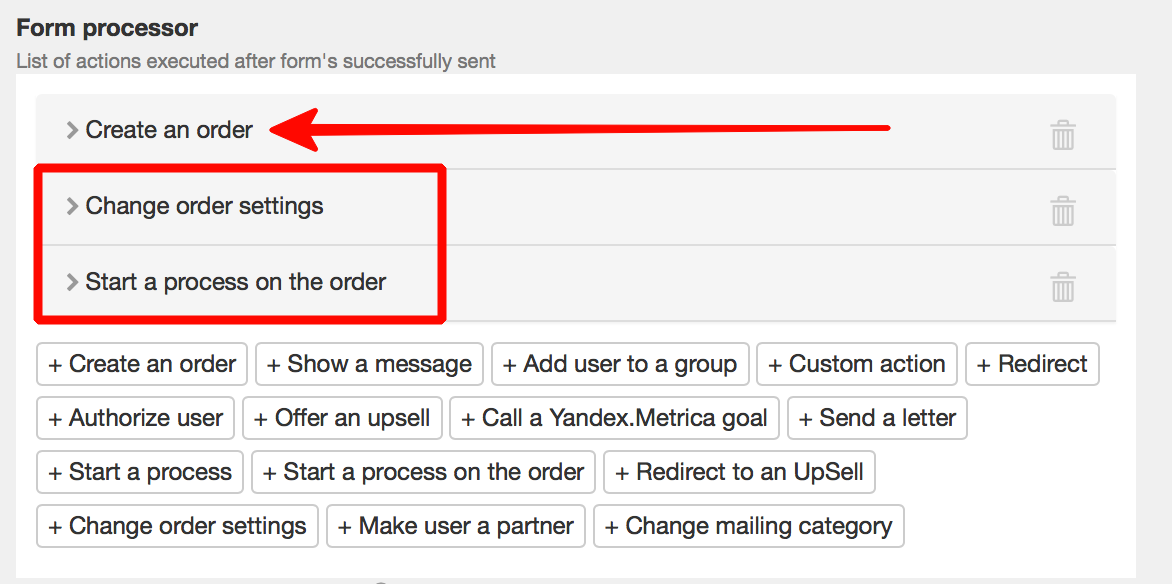This screenshot has width=1172, height=584.
Task: Add a Redirect action
Action: [1032, 364]
